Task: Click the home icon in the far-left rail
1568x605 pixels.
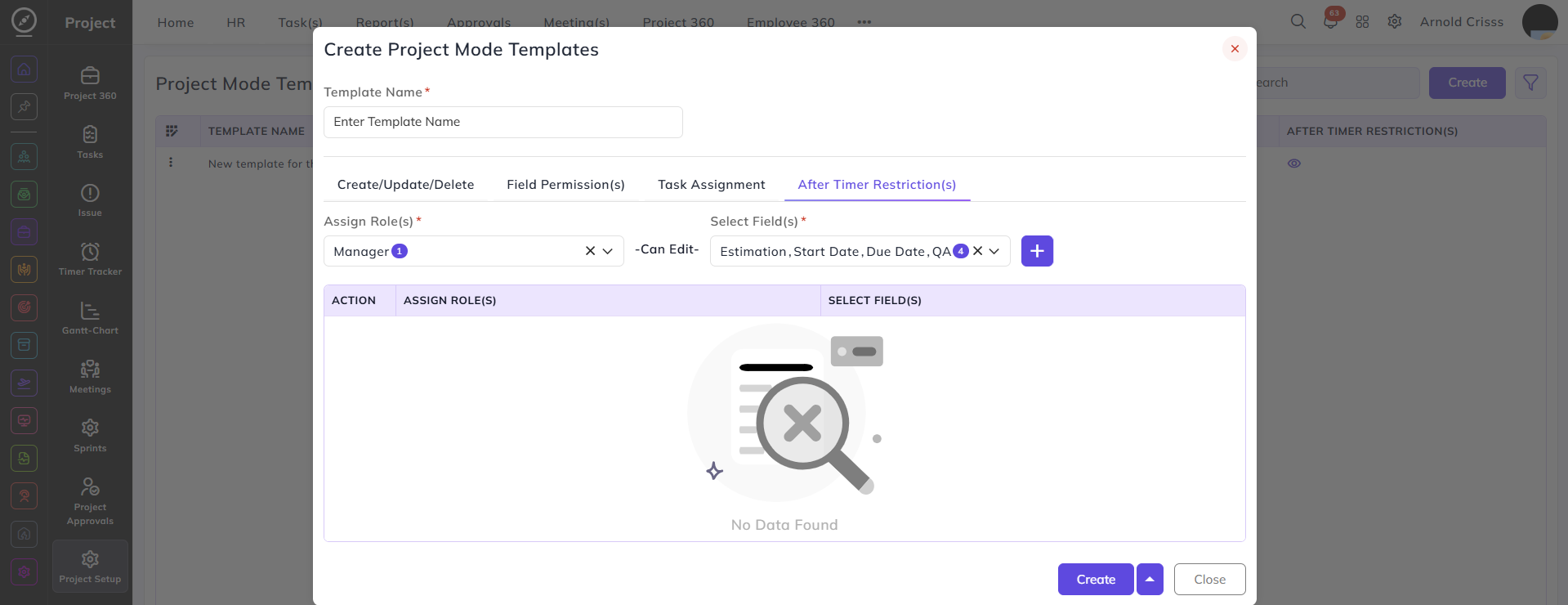Action: 24,69
